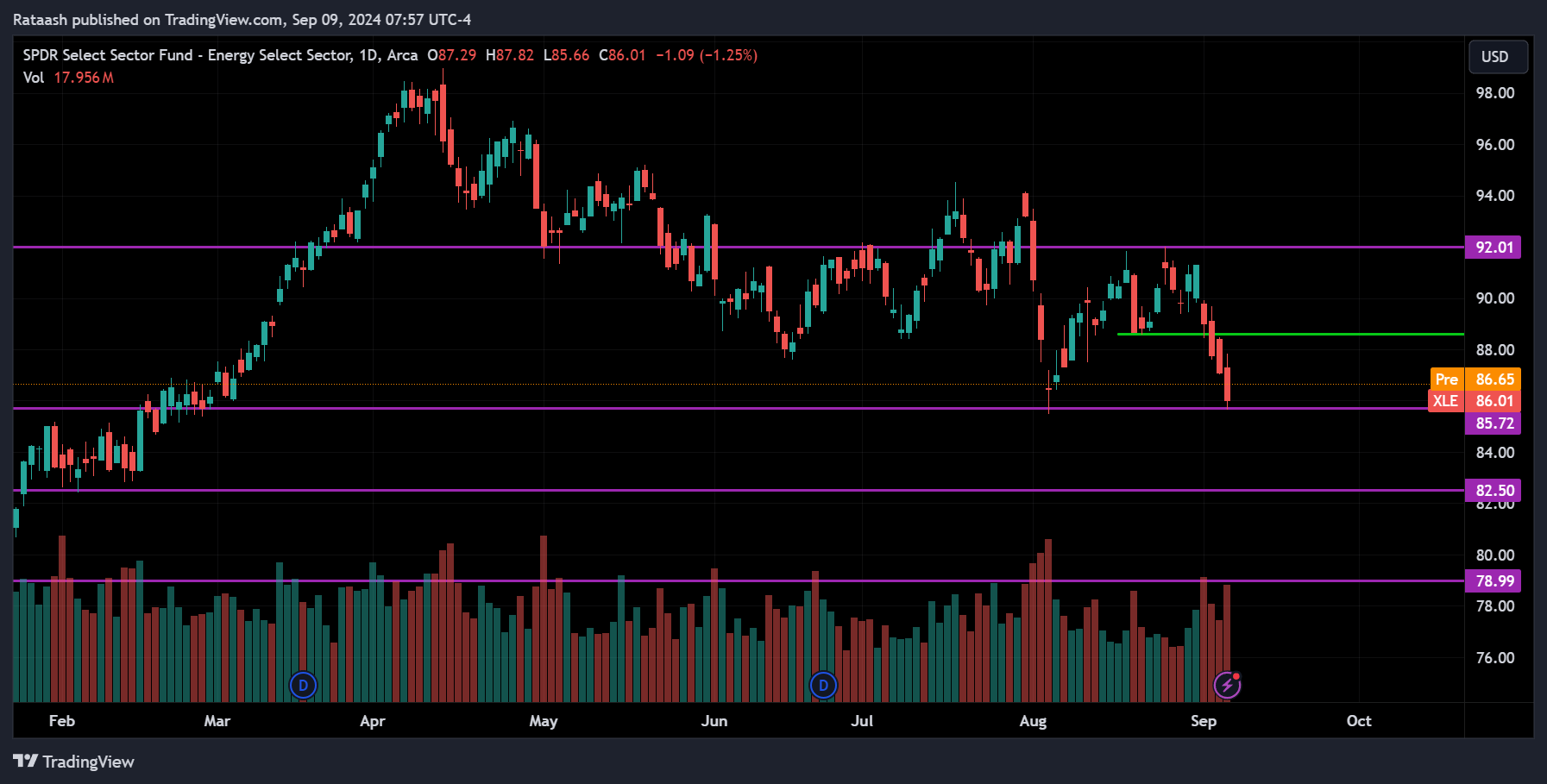Viewport: 1547px width, 784px height.
Task: Click the dividend marker near late June
Action: tap(823, 686)
